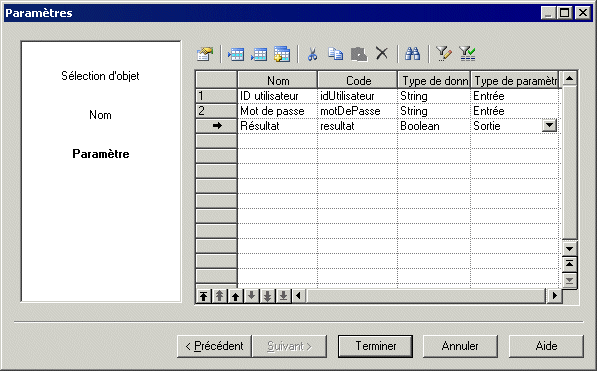597x371 pixels.
Task: Click the vertical scrollbar down arrow
Action: tap(570, 249)
